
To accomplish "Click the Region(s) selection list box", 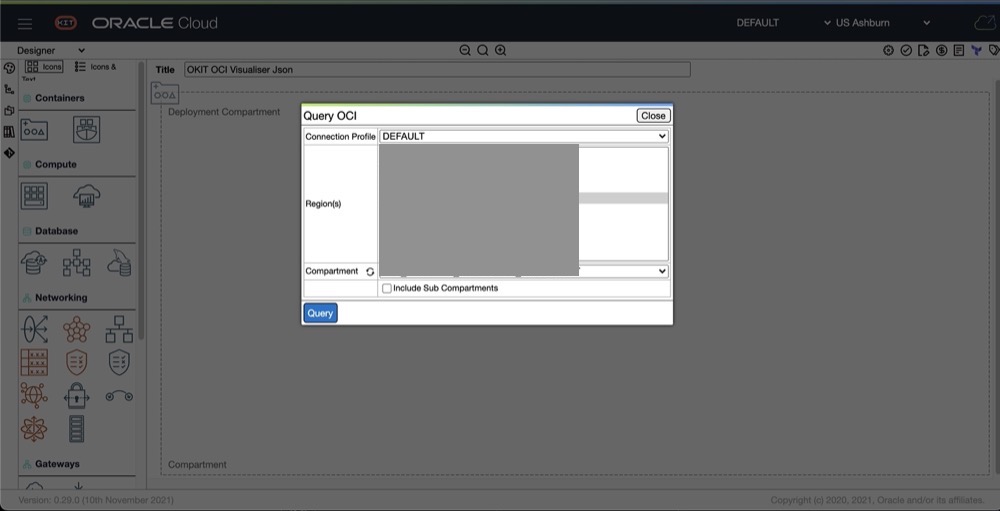I will (x=524, y=204).
